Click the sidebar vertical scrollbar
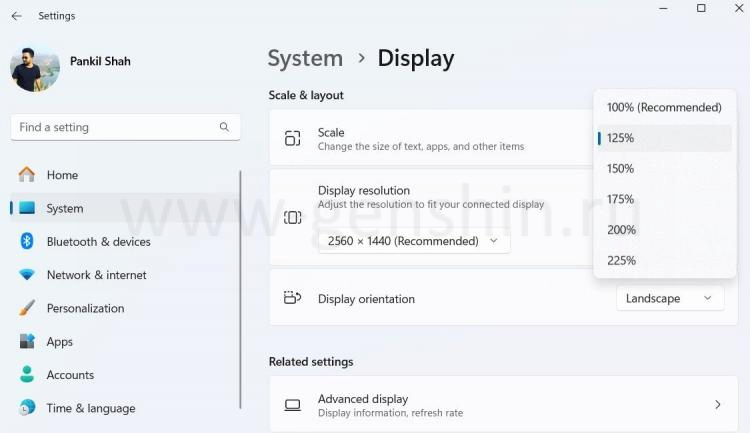This screenshot has width=750, height=433. (x=240, y=289)
